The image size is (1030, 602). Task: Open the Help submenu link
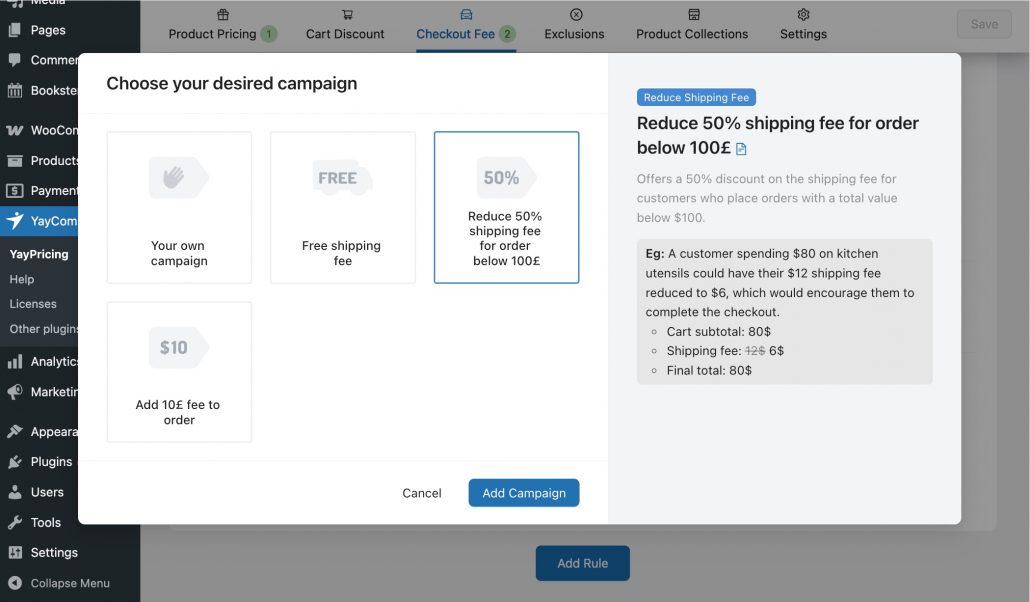coord(22,279)
